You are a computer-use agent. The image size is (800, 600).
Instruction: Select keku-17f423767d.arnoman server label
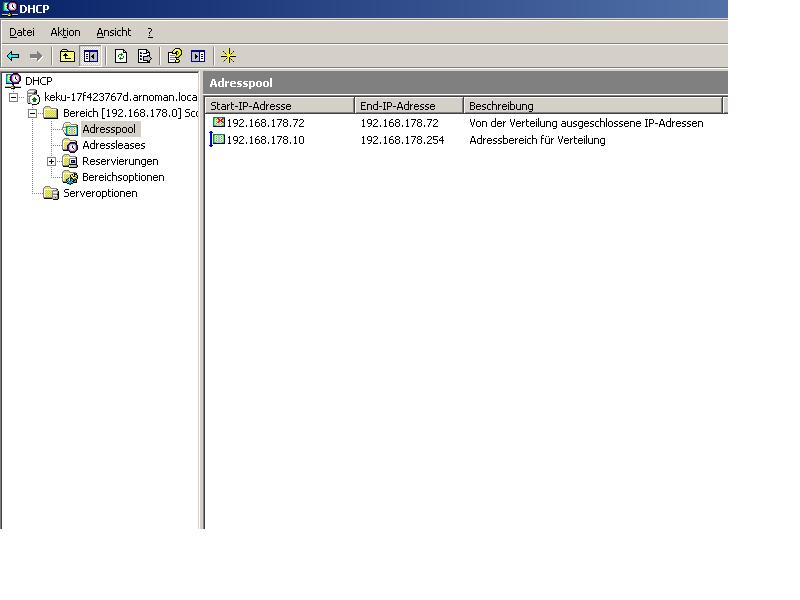[x=120, y=97]
